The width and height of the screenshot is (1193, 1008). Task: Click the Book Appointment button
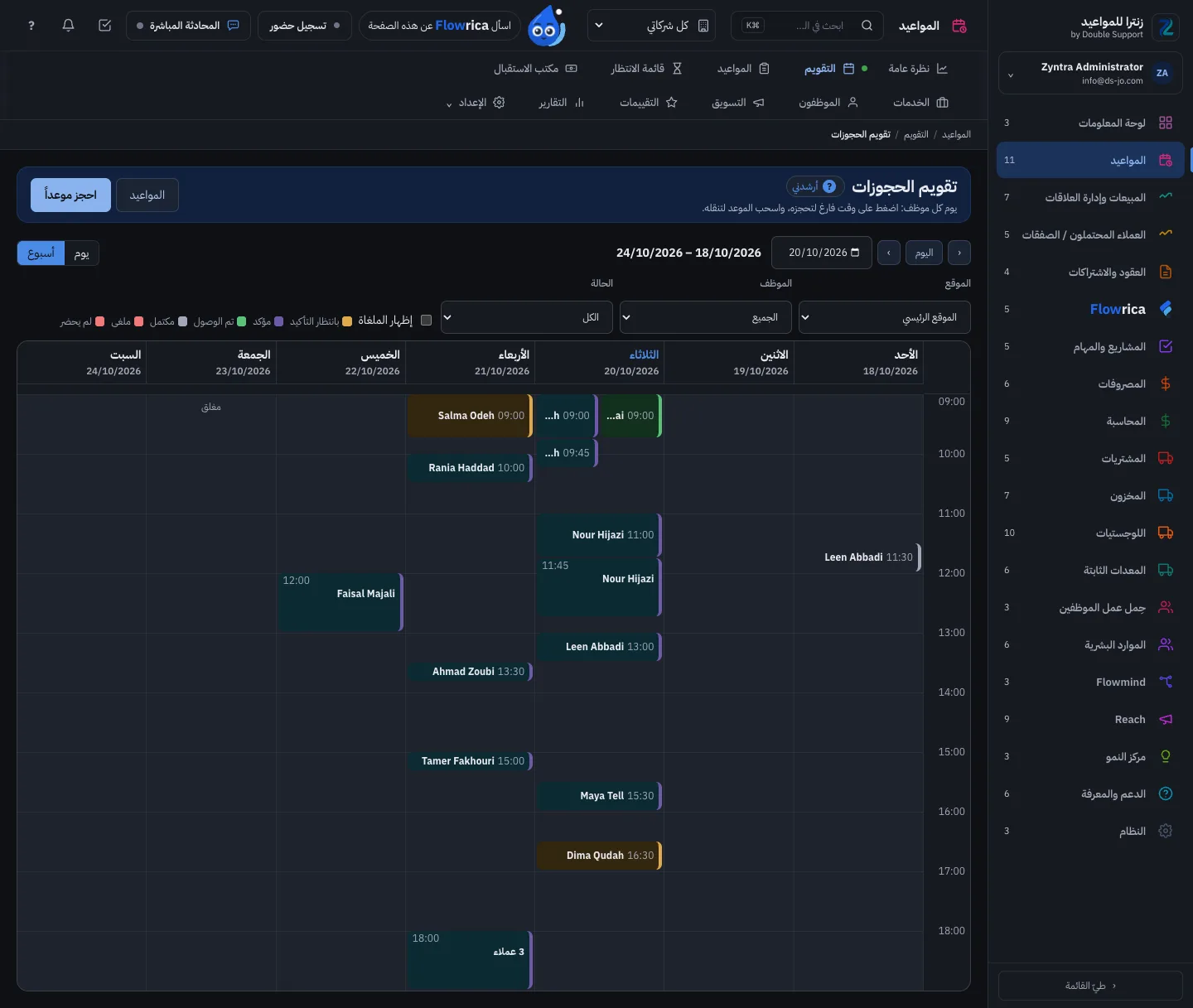pos(70,195)
